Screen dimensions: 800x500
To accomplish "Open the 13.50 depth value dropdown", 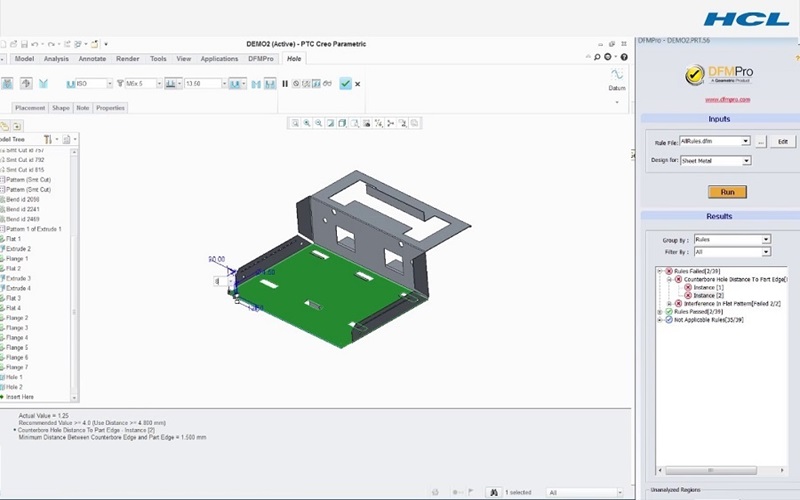I will tap(224, 84).
